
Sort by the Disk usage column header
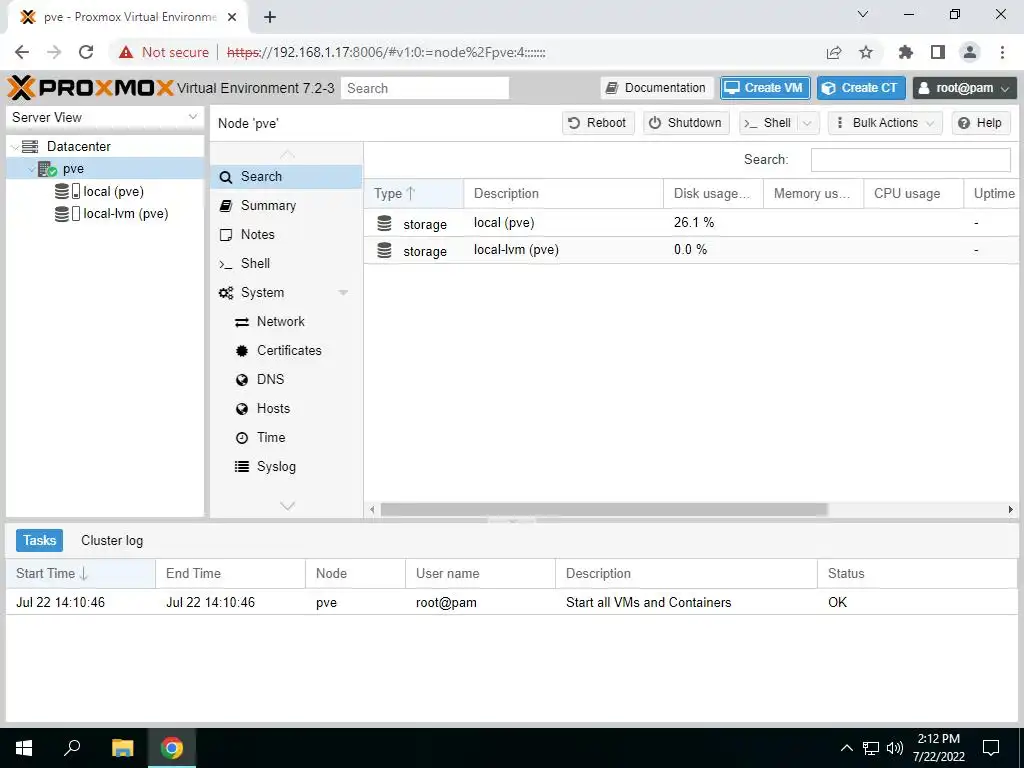713,193
